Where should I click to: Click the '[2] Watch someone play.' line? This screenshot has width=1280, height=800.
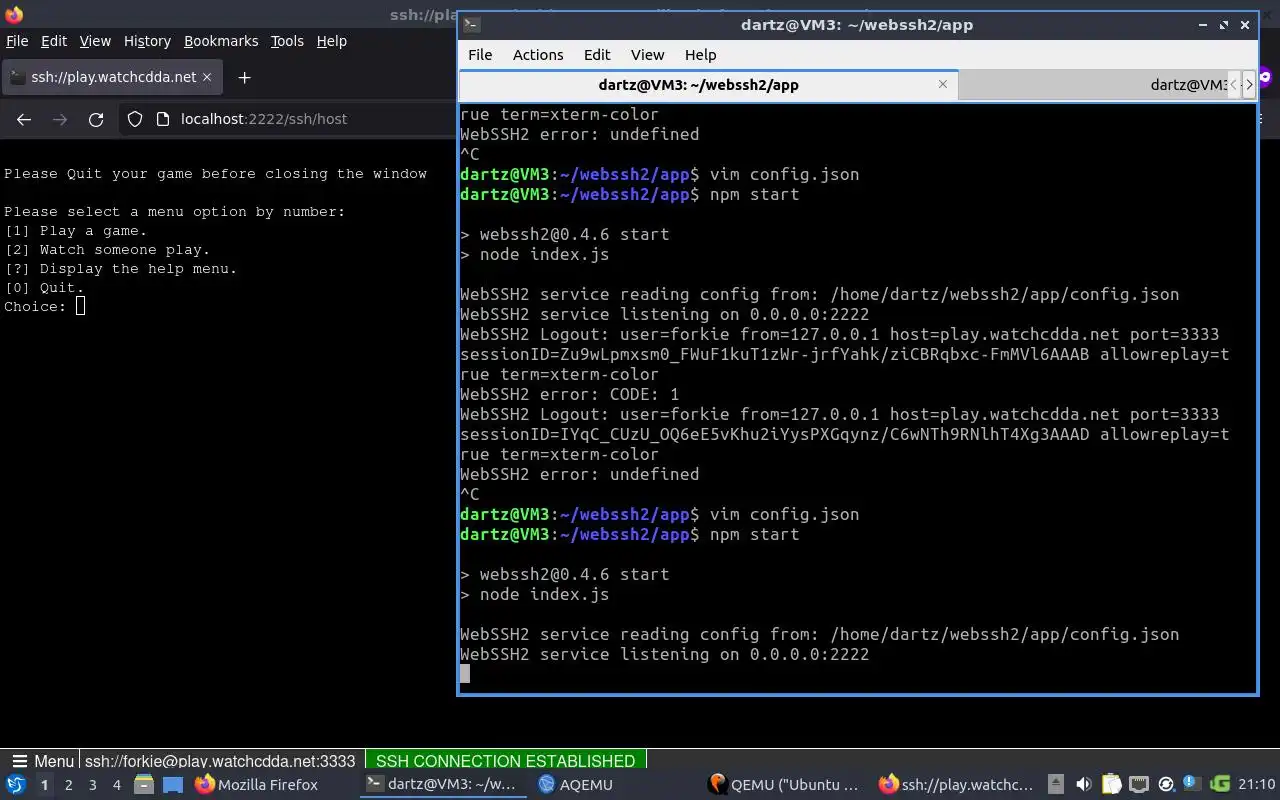coord(107,250)
